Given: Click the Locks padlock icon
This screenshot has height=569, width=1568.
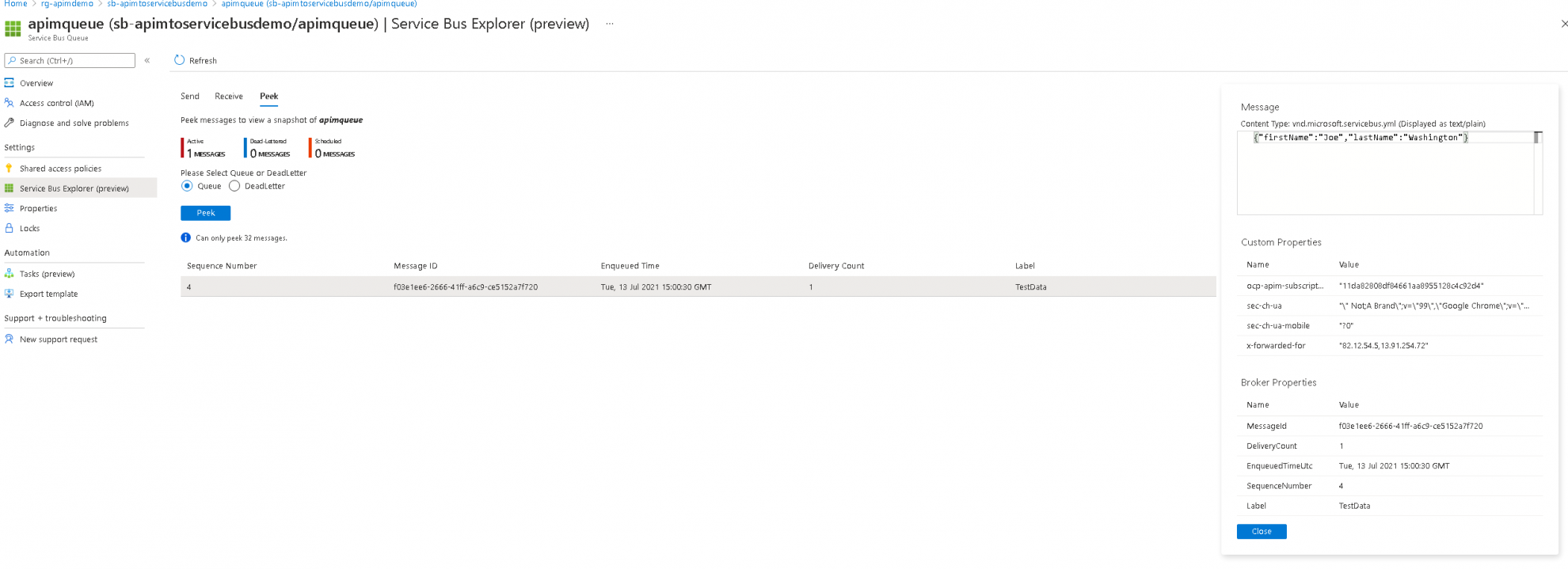Looking at the screenshot, I should pyautogui.click(x=10, y=228).
